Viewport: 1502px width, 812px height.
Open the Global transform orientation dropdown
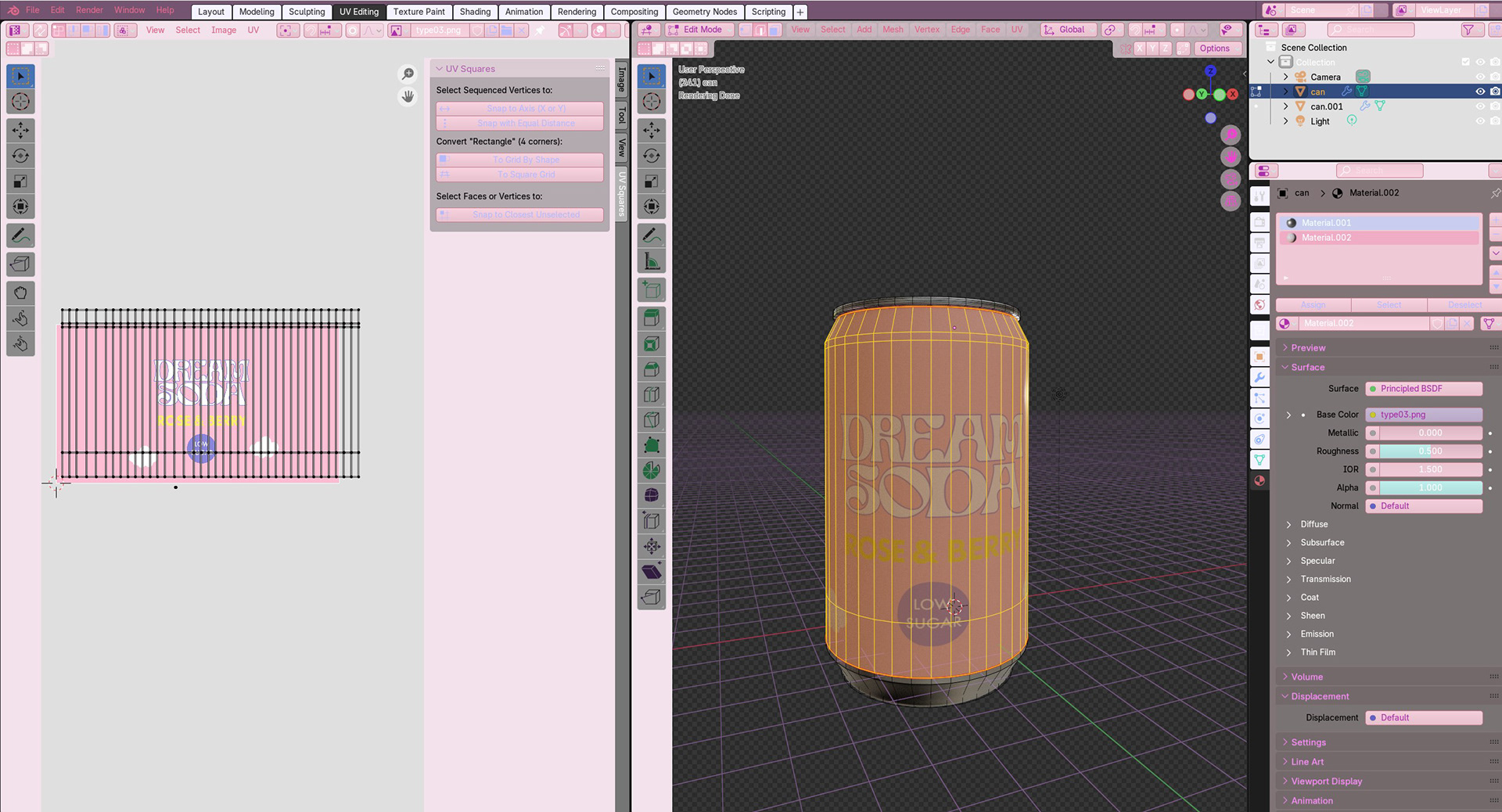coord(1070,30)
